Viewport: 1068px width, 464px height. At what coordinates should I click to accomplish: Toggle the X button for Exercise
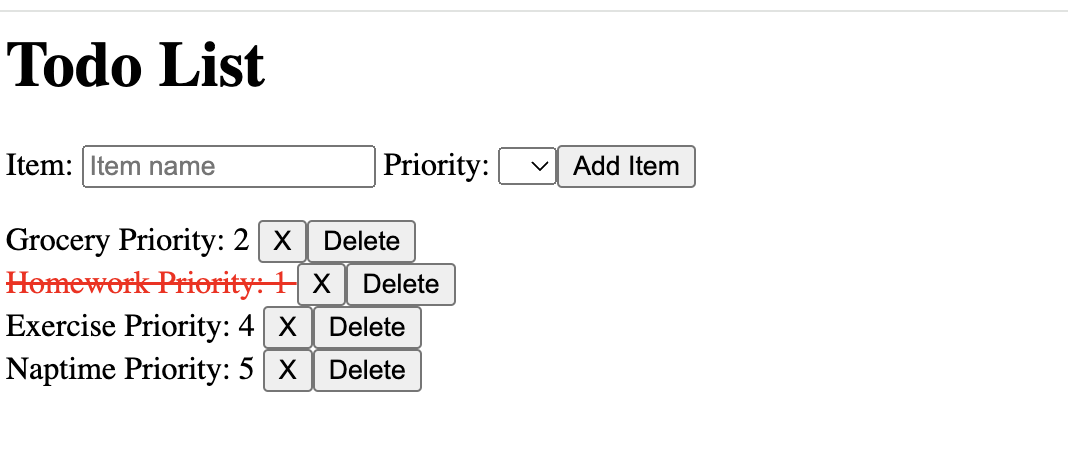[288, 327]
